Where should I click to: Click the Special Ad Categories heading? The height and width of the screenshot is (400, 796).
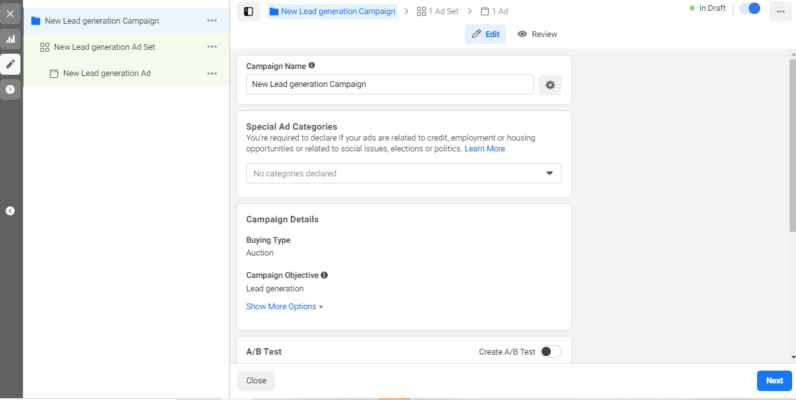point(291,126)
